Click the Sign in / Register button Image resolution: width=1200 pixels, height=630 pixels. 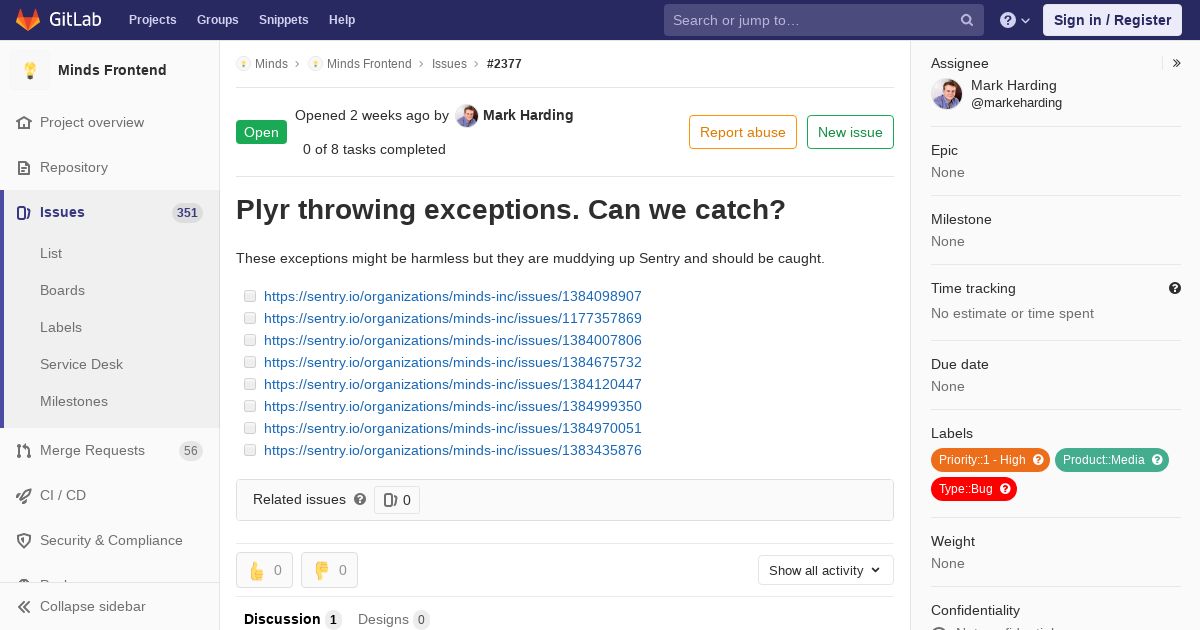pyautogui.click(x=1112, y=20)
